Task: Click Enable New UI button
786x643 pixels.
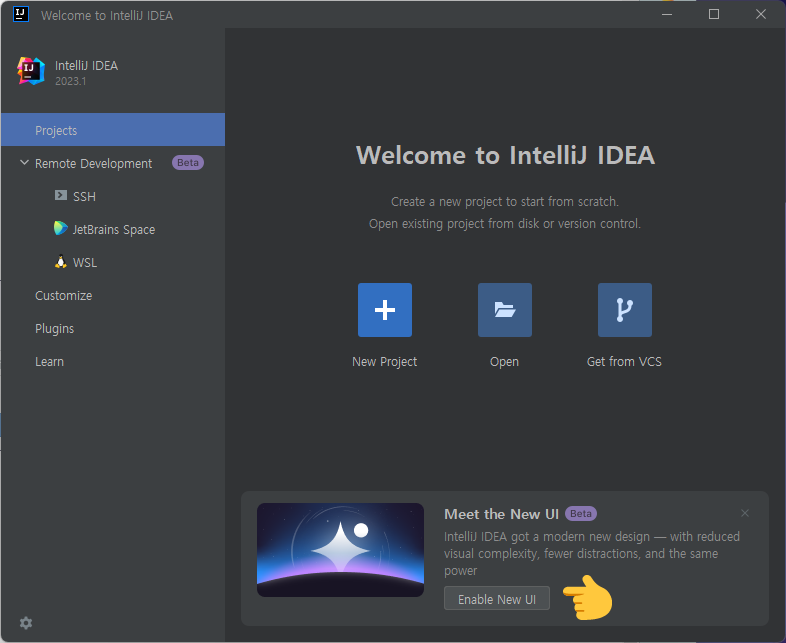Action: tap(497, 599)
